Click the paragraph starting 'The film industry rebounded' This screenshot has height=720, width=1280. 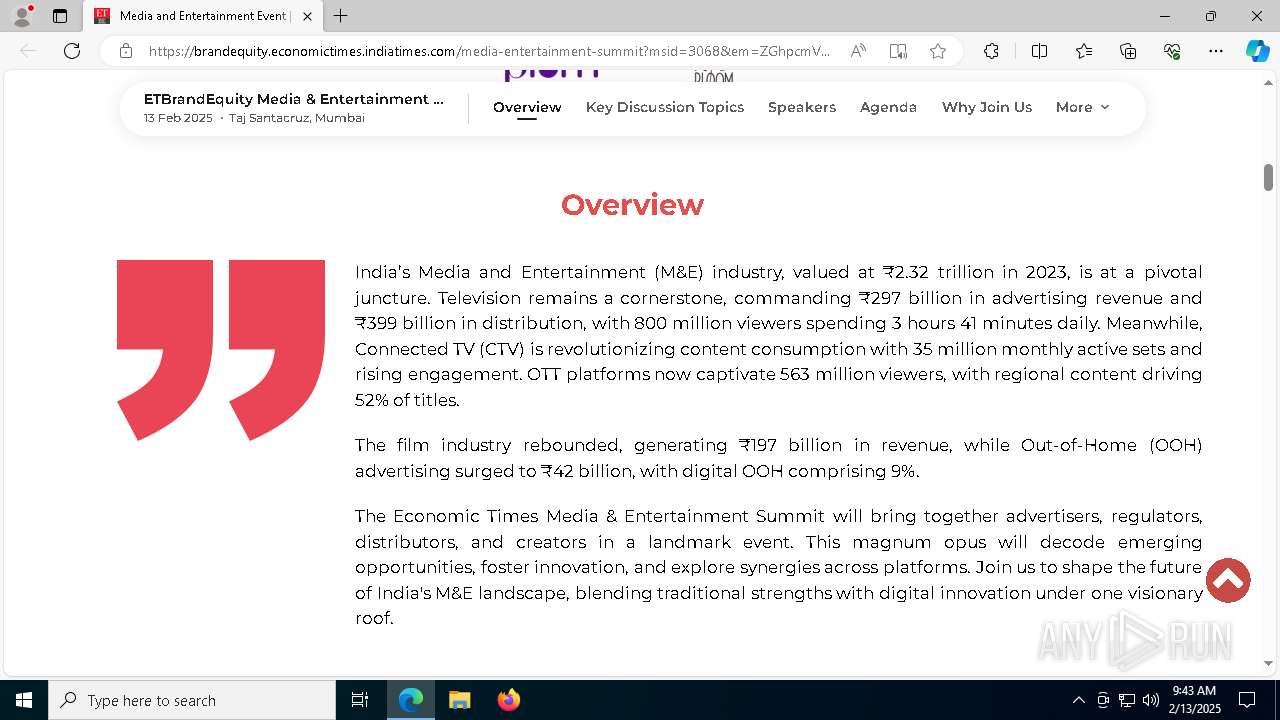[x=778, y=458]
